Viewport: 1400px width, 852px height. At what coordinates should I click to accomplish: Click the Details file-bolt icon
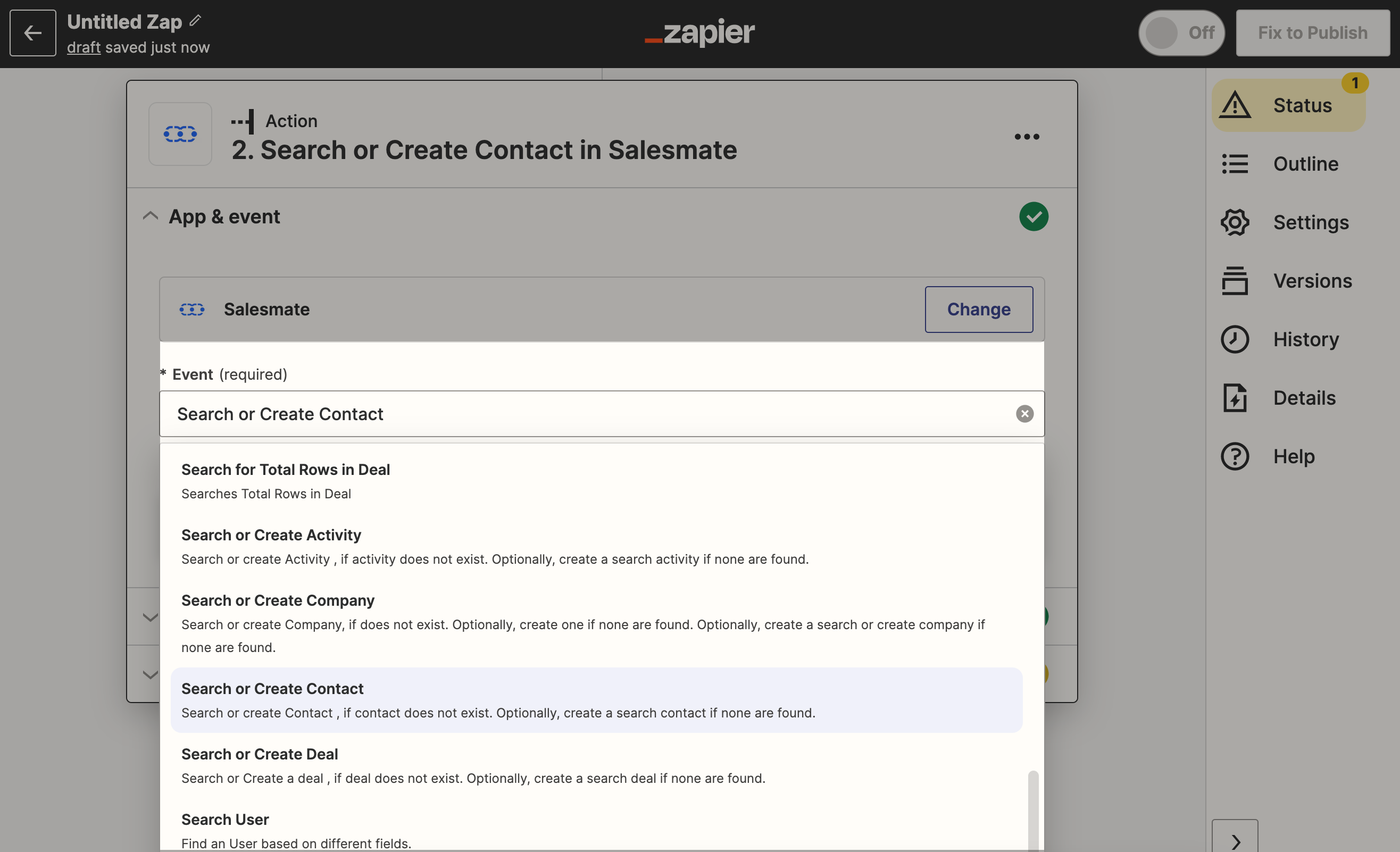tap(1235, 398)
